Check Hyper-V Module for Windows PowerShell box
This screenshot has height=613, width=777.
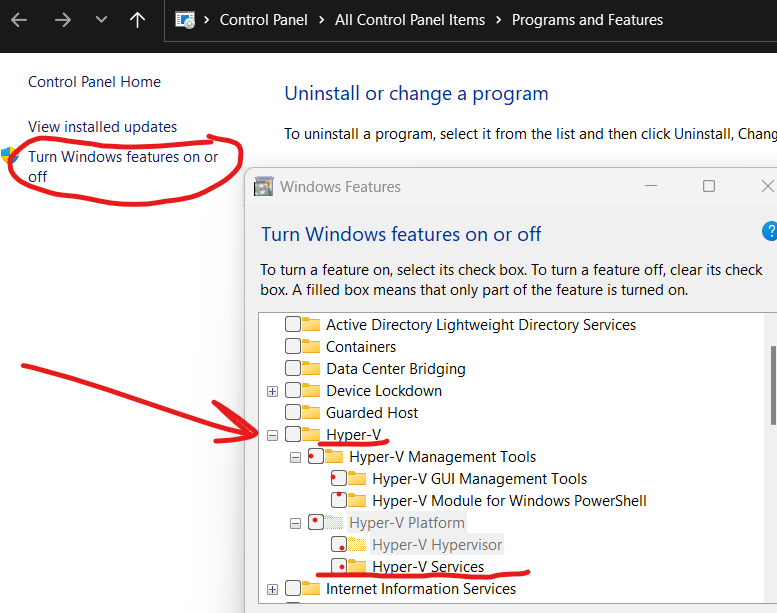click(x=339, y=500)
